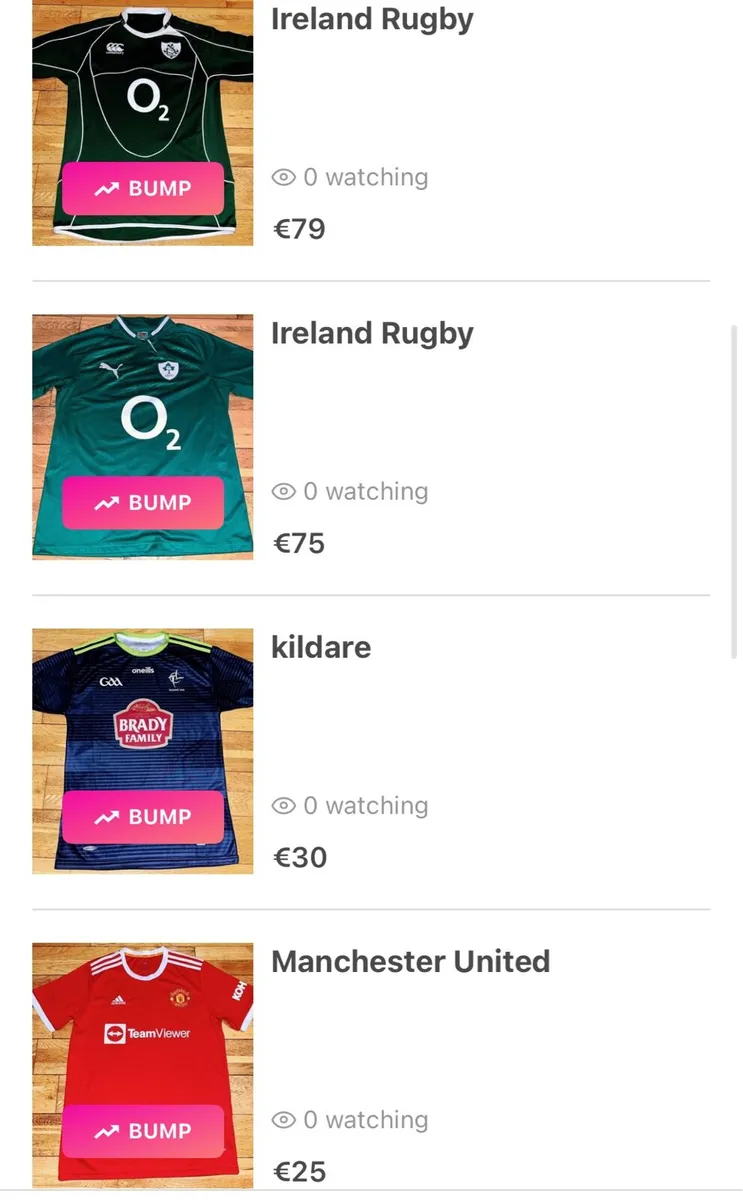Screen dimensions: 743x1200
Task: Click eye icon on Manchester United listing
Action: tap(284, 1120)
